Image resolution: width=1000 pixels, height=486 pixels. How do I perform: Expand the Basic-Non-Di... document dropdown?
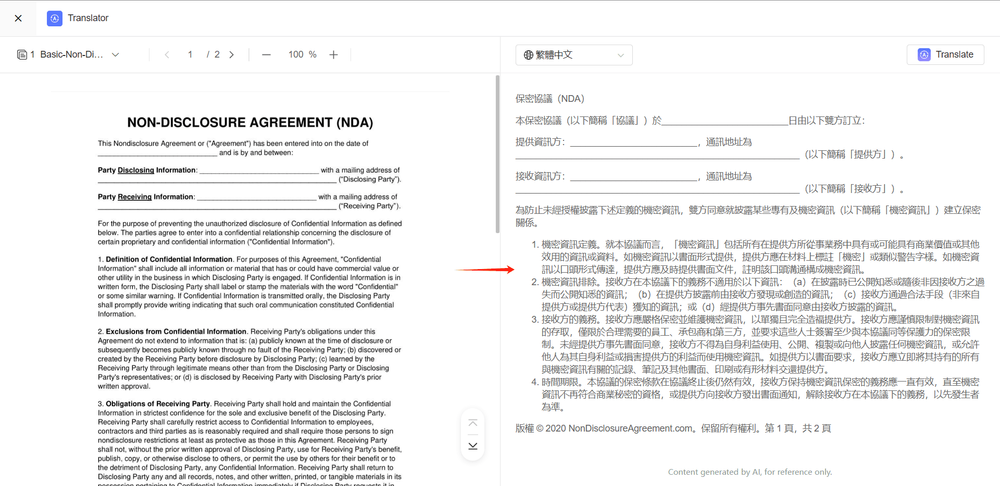click(x=115, y=55)
